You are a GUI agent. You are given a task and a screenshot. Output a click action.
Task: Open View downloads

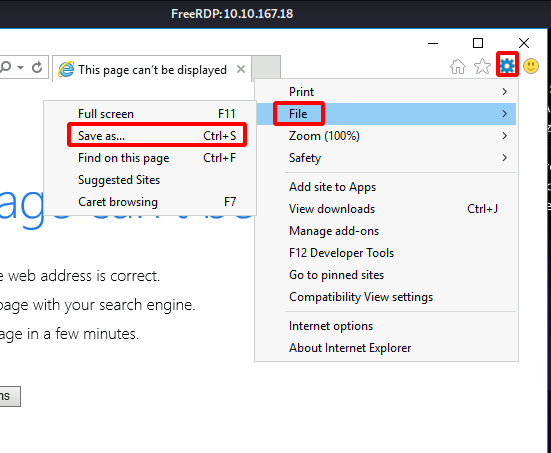[x=386, y=209]
